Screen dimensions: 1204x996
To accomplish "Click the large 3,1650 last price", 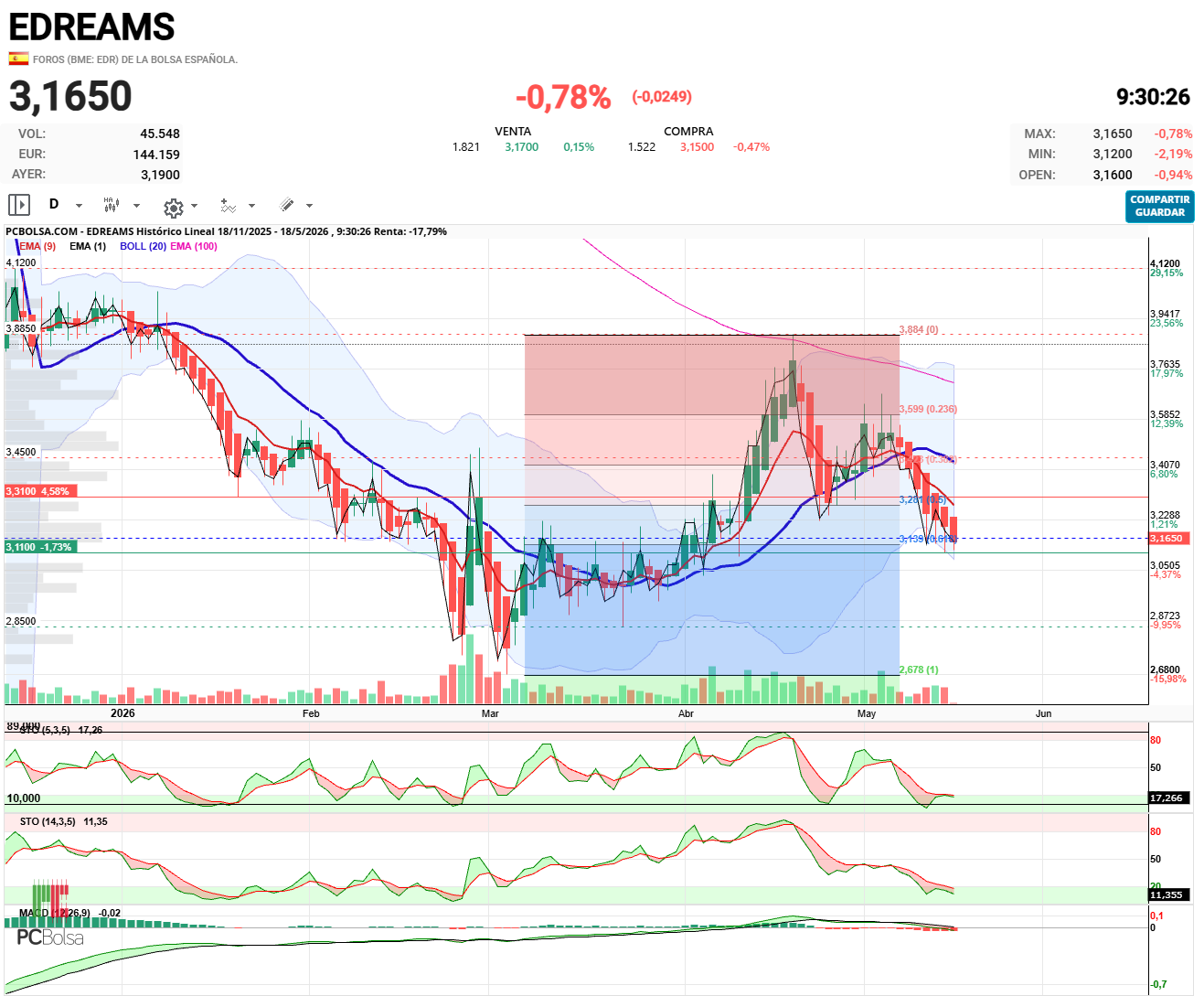I will [70, 96].
